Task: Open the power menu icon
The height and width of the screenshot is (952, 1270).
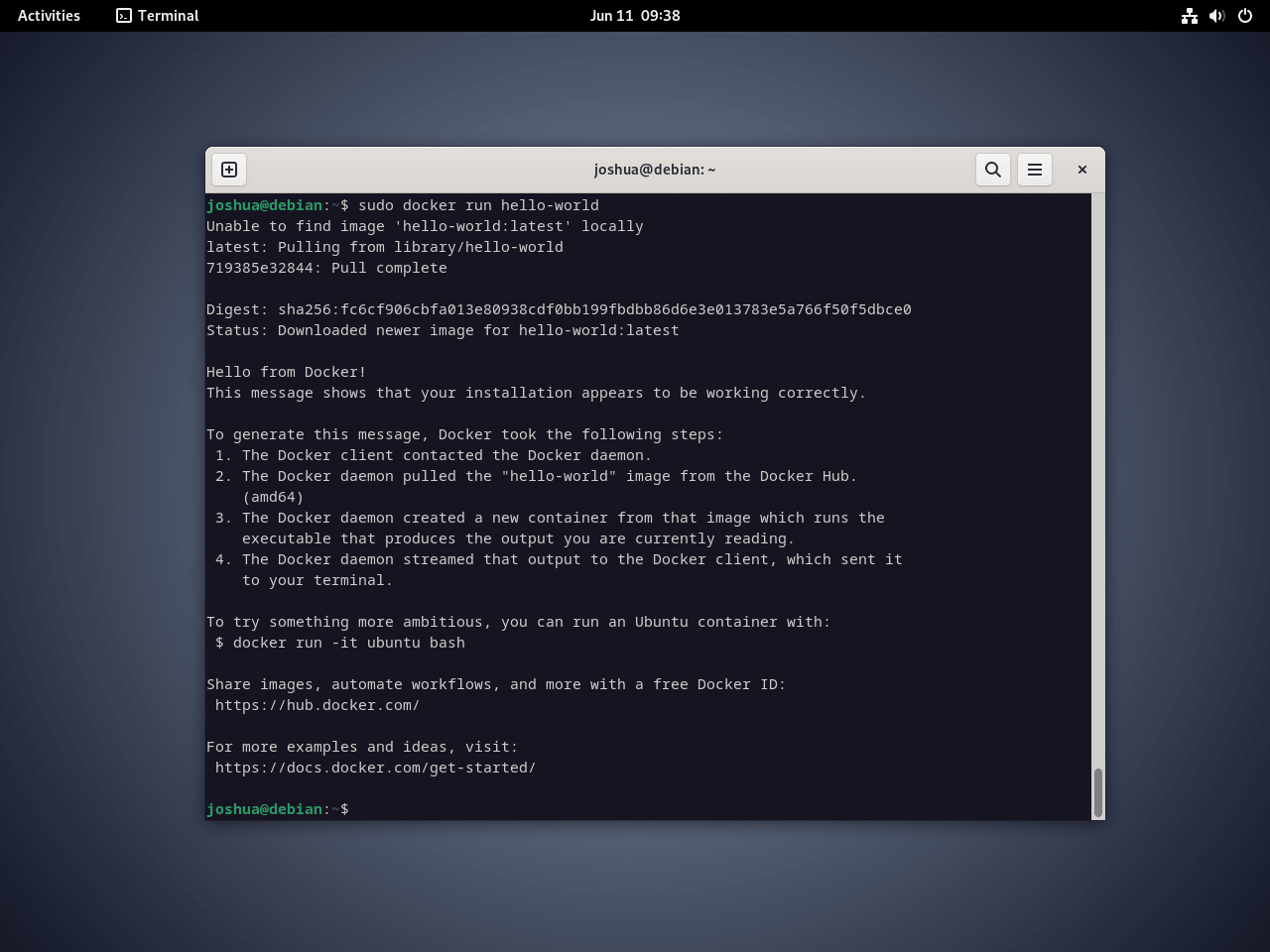Action: pyautogui.click(x=1245, y=16)
